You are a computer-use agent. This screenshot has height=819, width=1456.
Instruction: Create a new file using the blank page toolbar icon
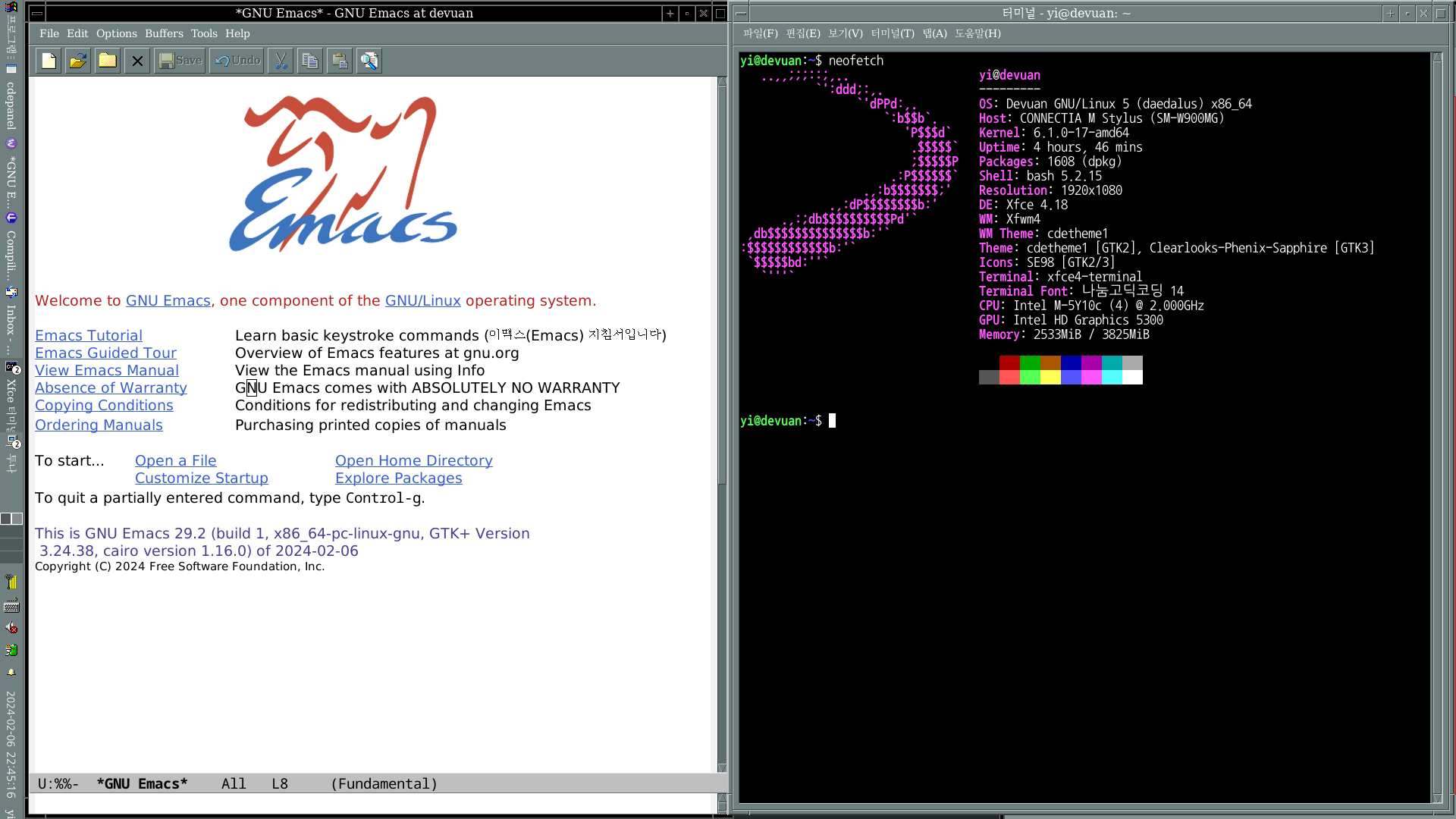coord(48,61)
